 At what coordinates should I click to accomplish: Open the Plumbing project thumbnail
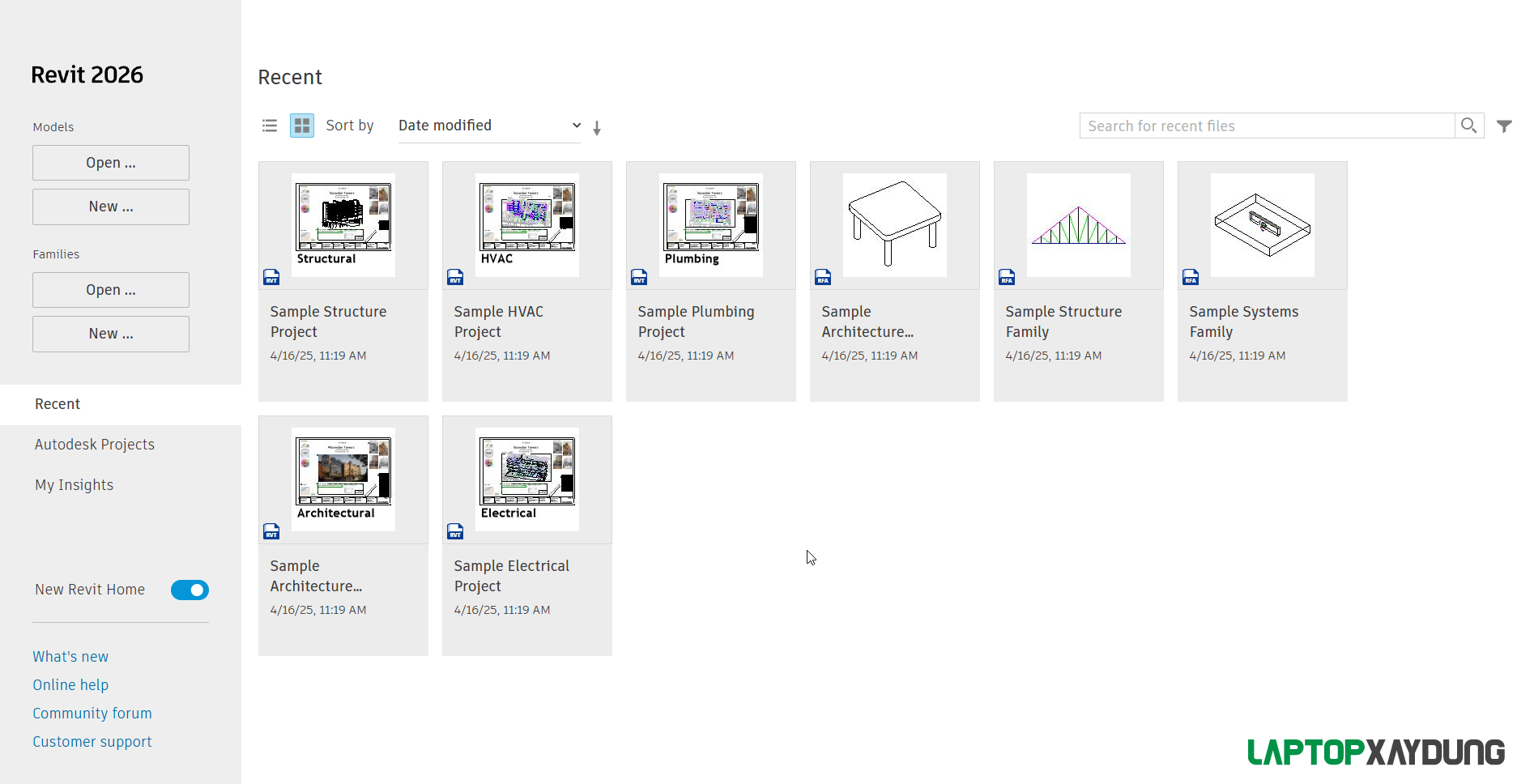(x=711, y=225)
